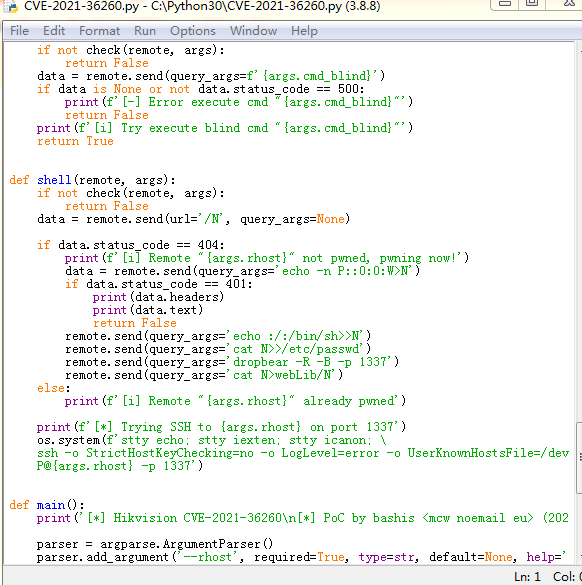582x585 pixels.
Task: Click the 'os.system(f'stty echo' line
Action: (x=212, y=440)
